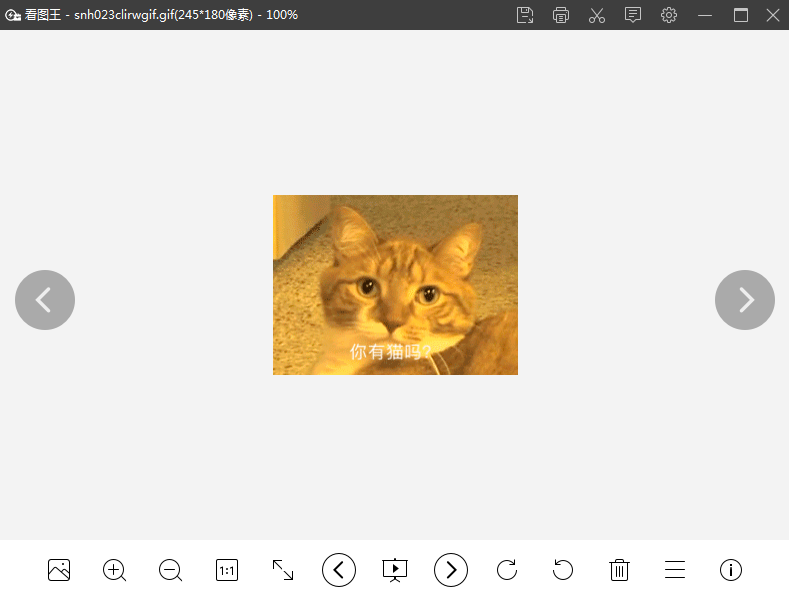Show image info with the circled i icon
The height and width of the screenshot is (597, 789).
click(x=731, y=570)
